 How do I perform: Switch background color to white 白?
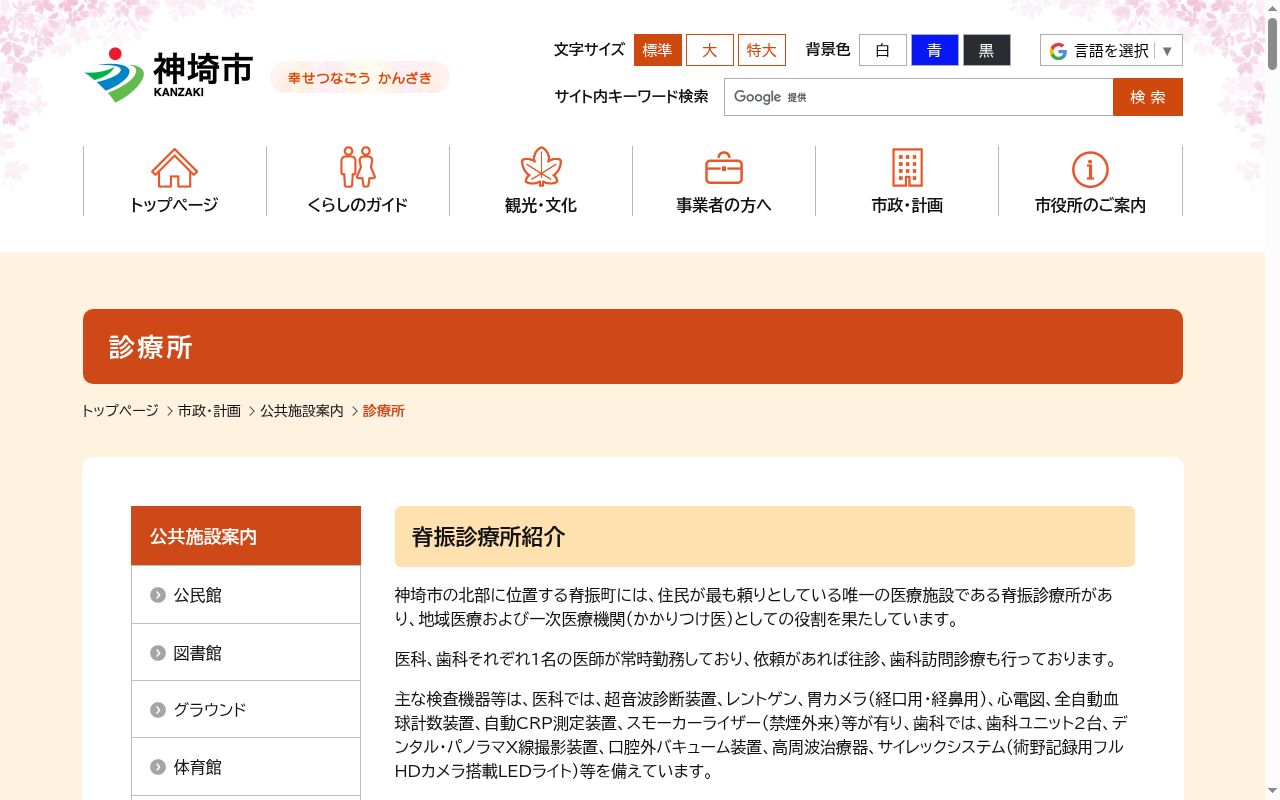(883, 50)
